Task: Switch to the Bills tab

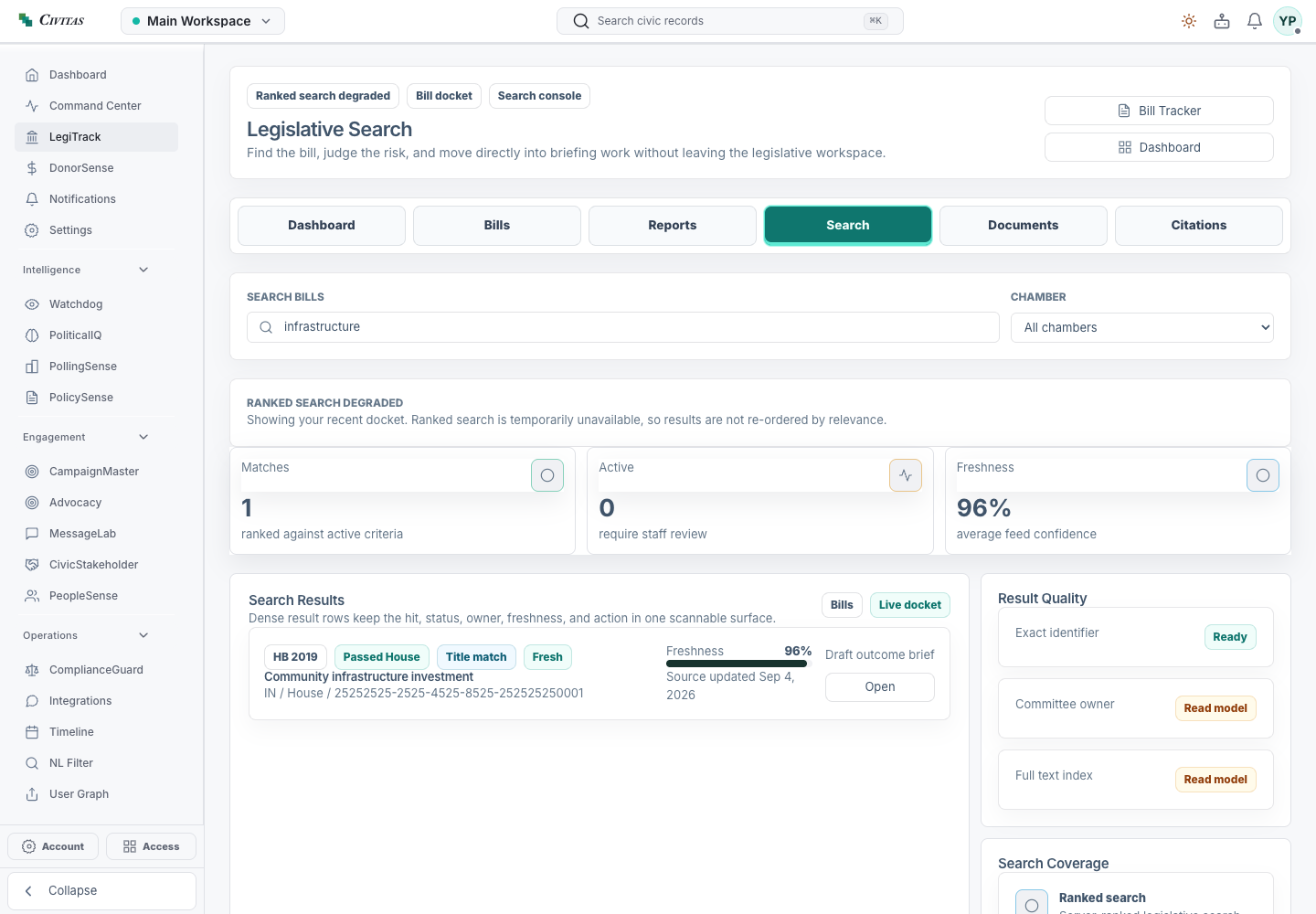Action: tap(497, 226)
